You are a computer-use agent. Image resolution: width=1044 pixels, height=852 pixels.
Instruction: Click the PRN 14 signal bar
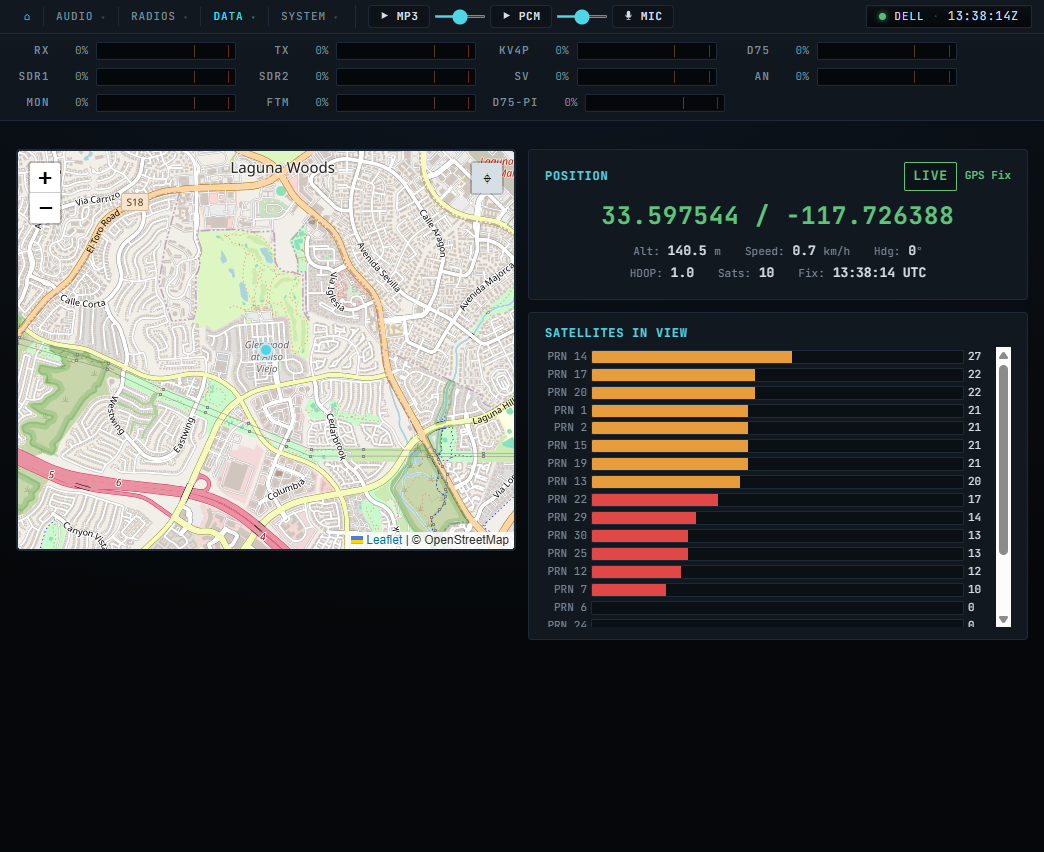(777, 357)
